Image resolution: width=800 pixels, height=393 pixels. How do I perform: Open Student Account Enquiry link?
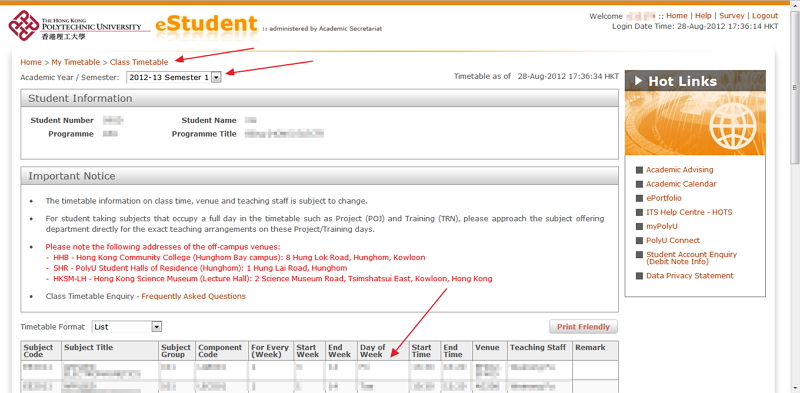pos(691,258)
